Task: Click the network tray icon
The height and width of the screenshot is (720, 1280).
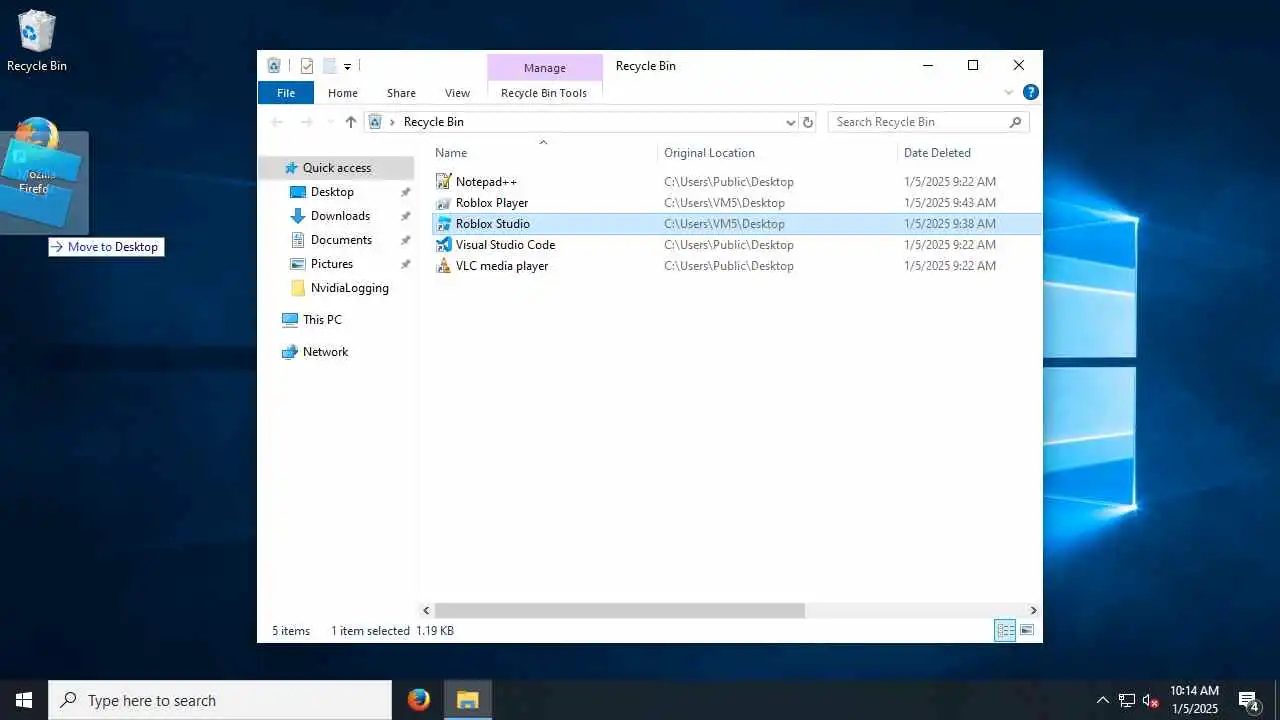Action: (1127, 700)
